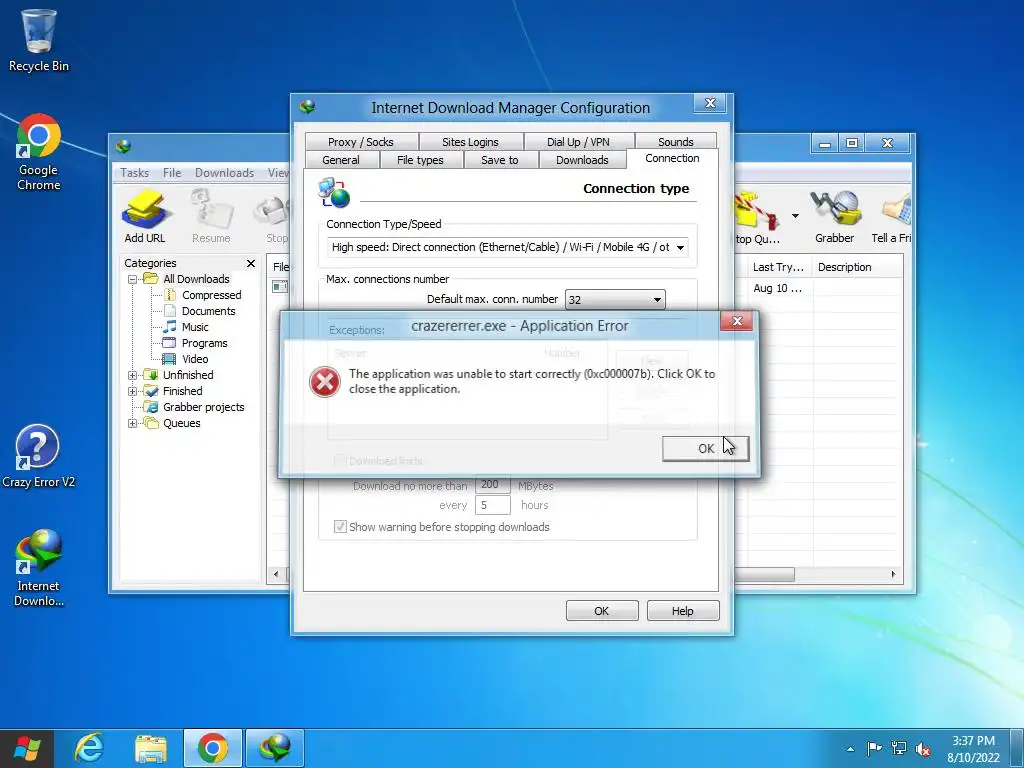
Task: Select Grabber projects in Categories
Action: (203, 407)
